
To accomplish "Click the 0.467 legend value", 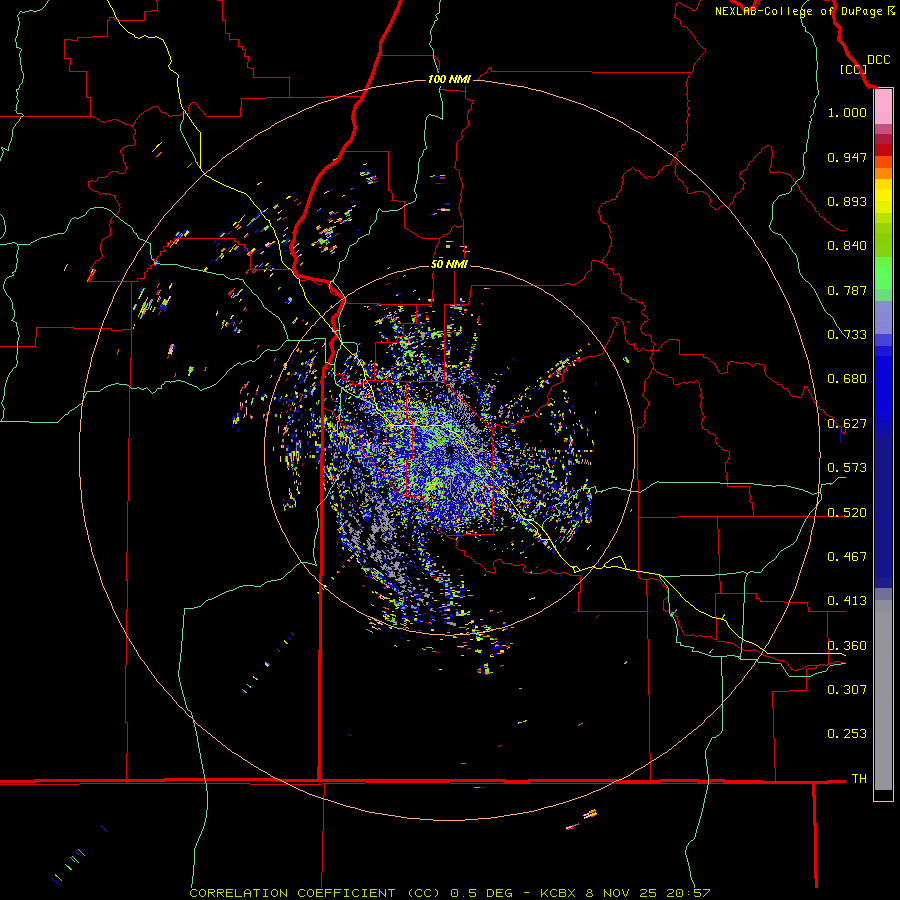I will pos(847,557).
